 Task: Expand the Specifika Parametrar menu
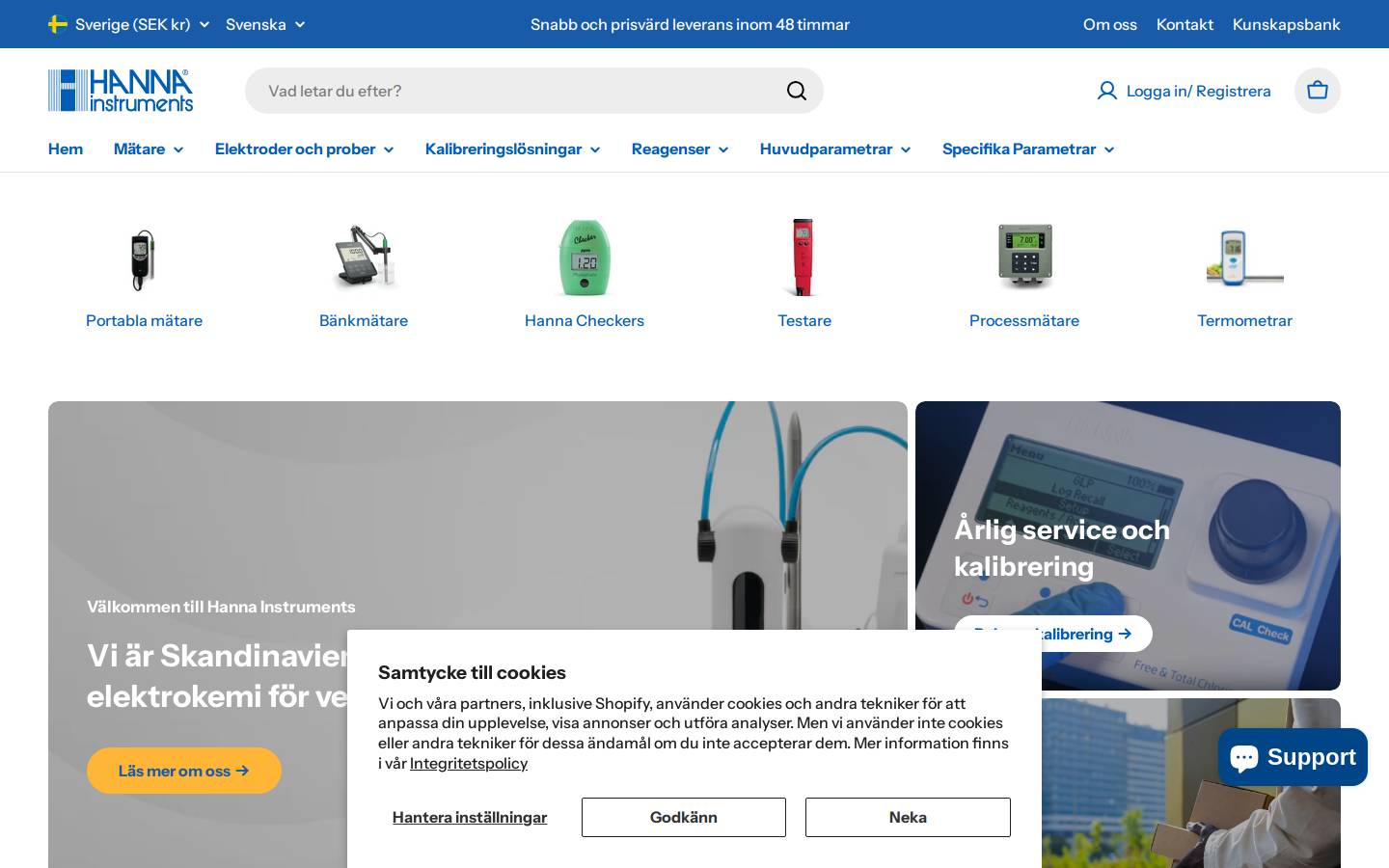click(1028, 149)
